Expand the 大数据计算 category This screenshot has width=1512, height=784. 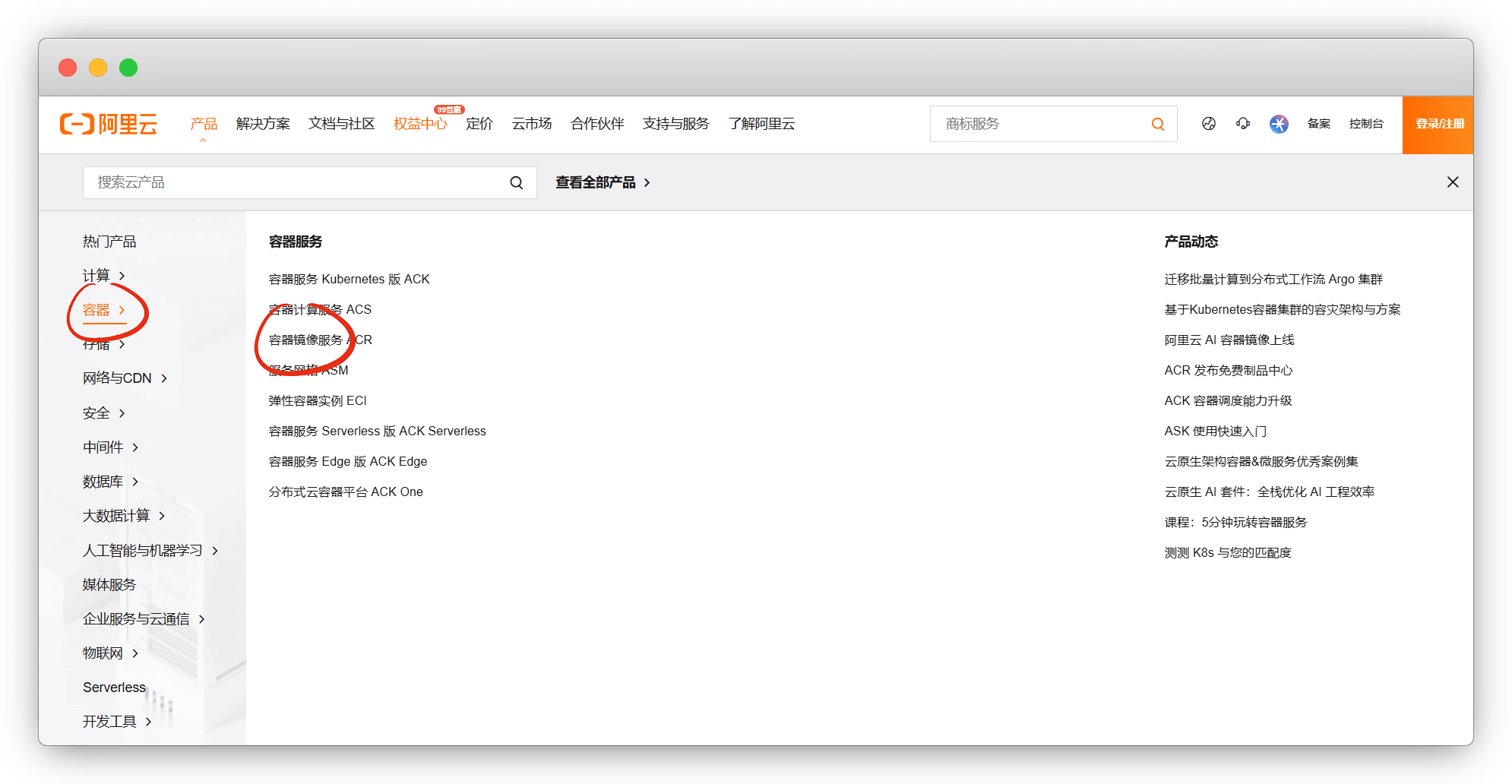(125, 516)
